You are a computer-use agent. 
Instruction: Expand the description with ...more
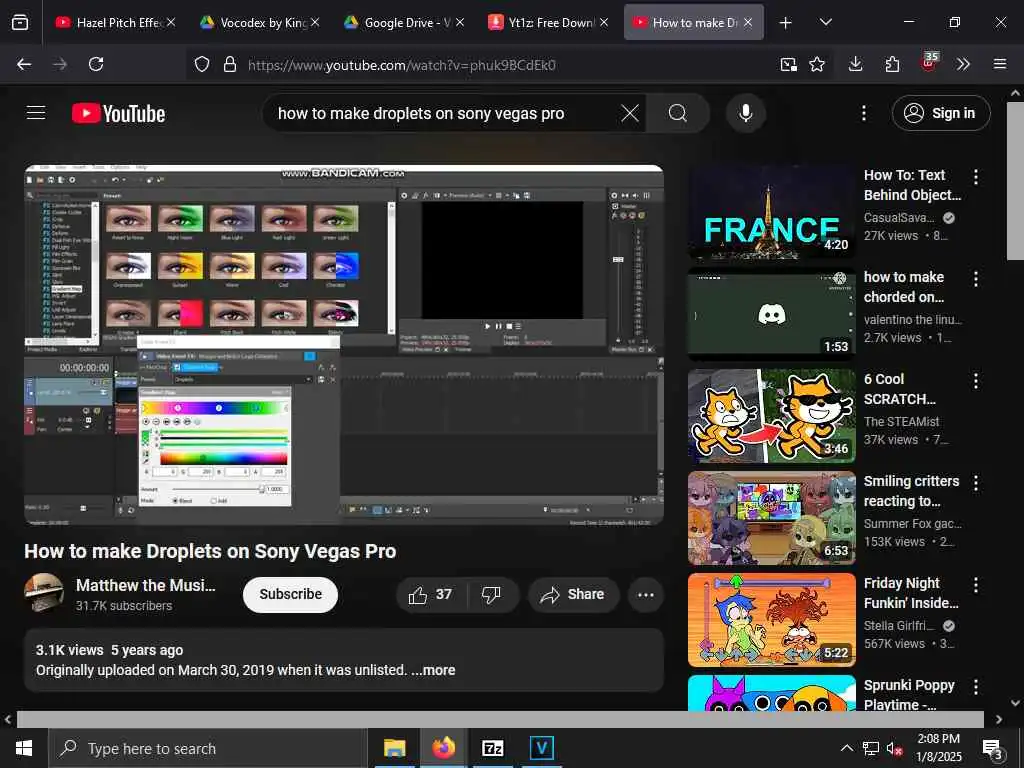(433, 670)
